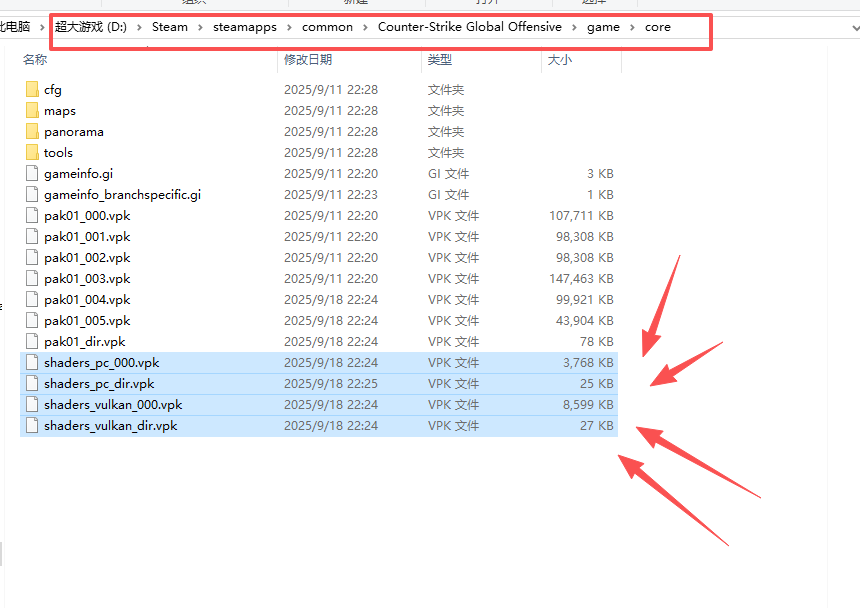860x608 pixels.
Task: Sort by the 修改日期 column header
Action: (306, 60)
